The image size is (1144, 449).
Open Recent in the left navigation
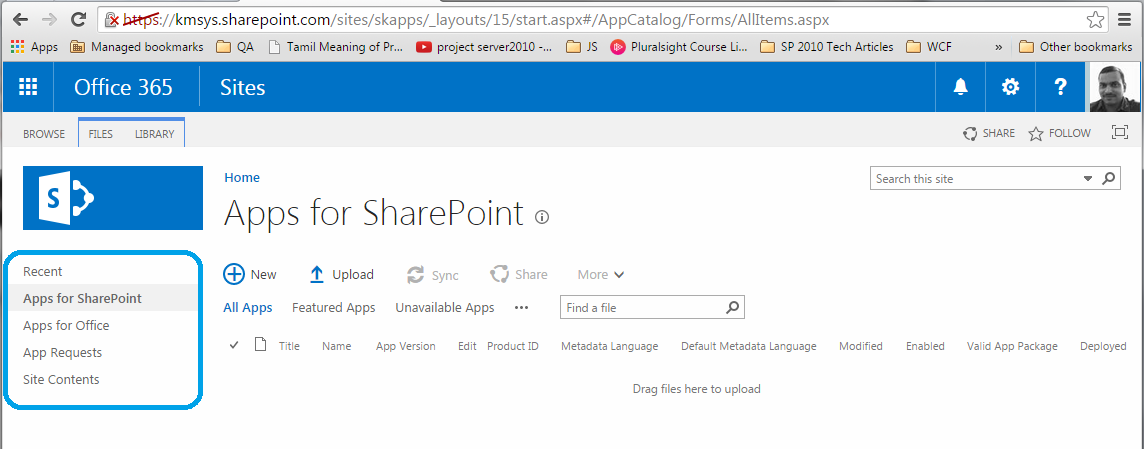pyautogui.click(x=42, y=272)
